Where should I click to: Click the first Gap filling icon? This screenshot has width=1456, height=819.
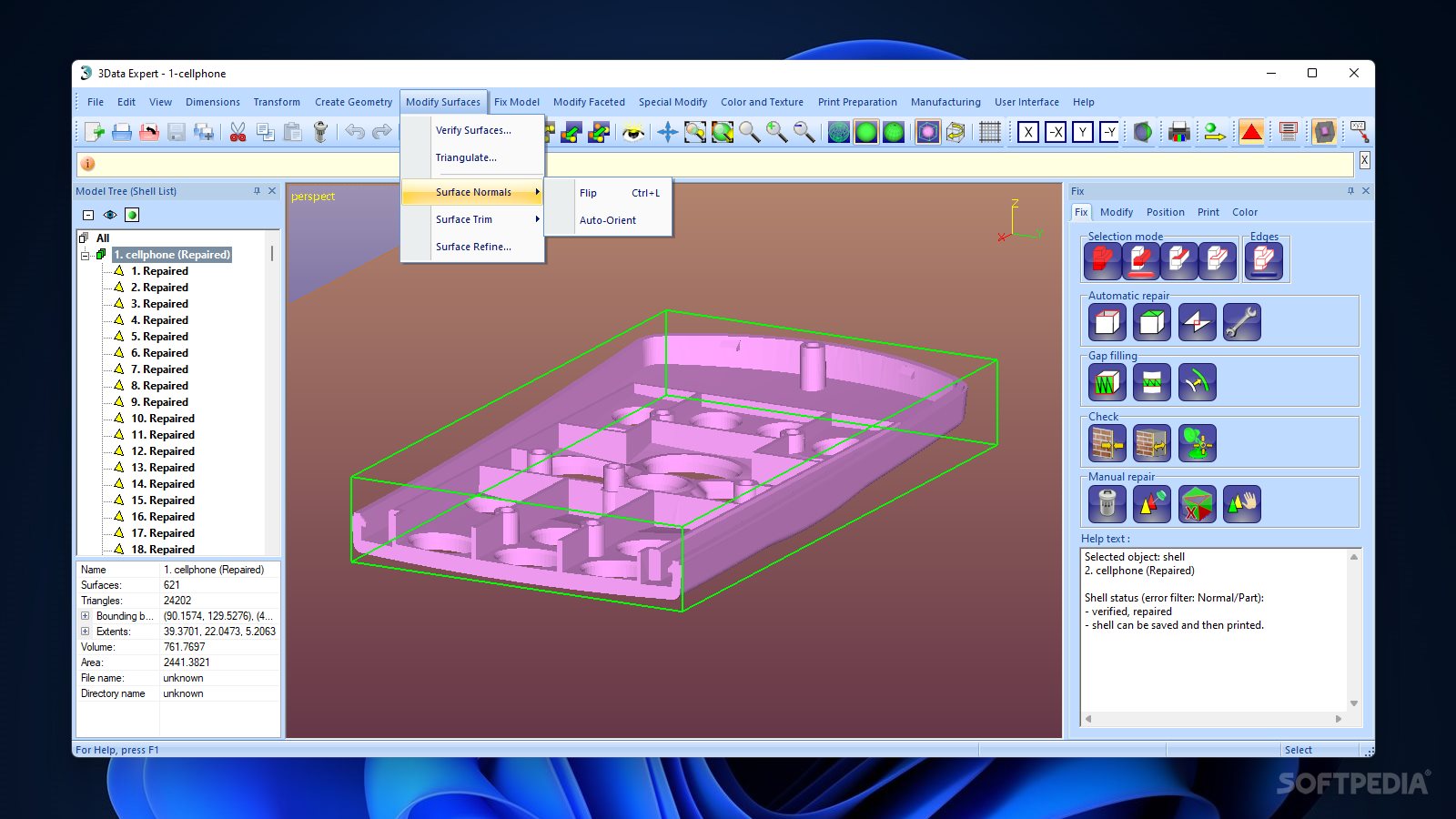pyautogui.click(x=1107, y=382)
